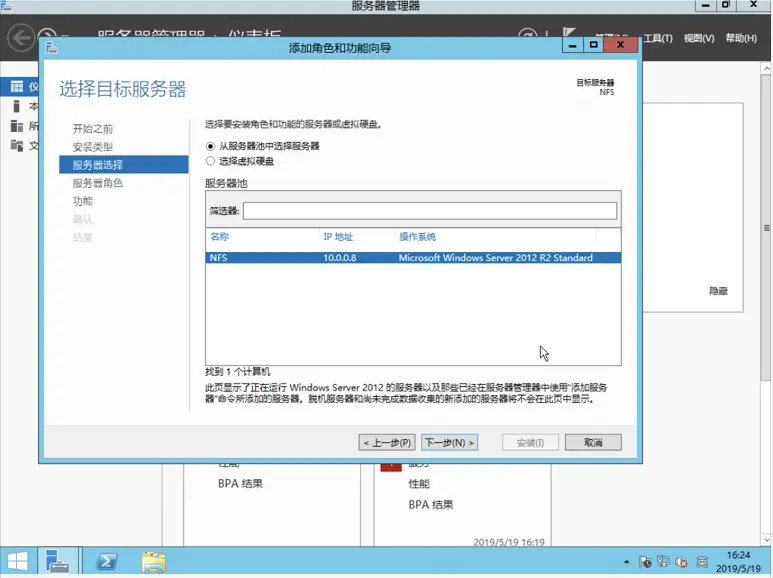773x578 pixels.
Task: Sort by the IP 地址 column header
Action: click(338, 237)
